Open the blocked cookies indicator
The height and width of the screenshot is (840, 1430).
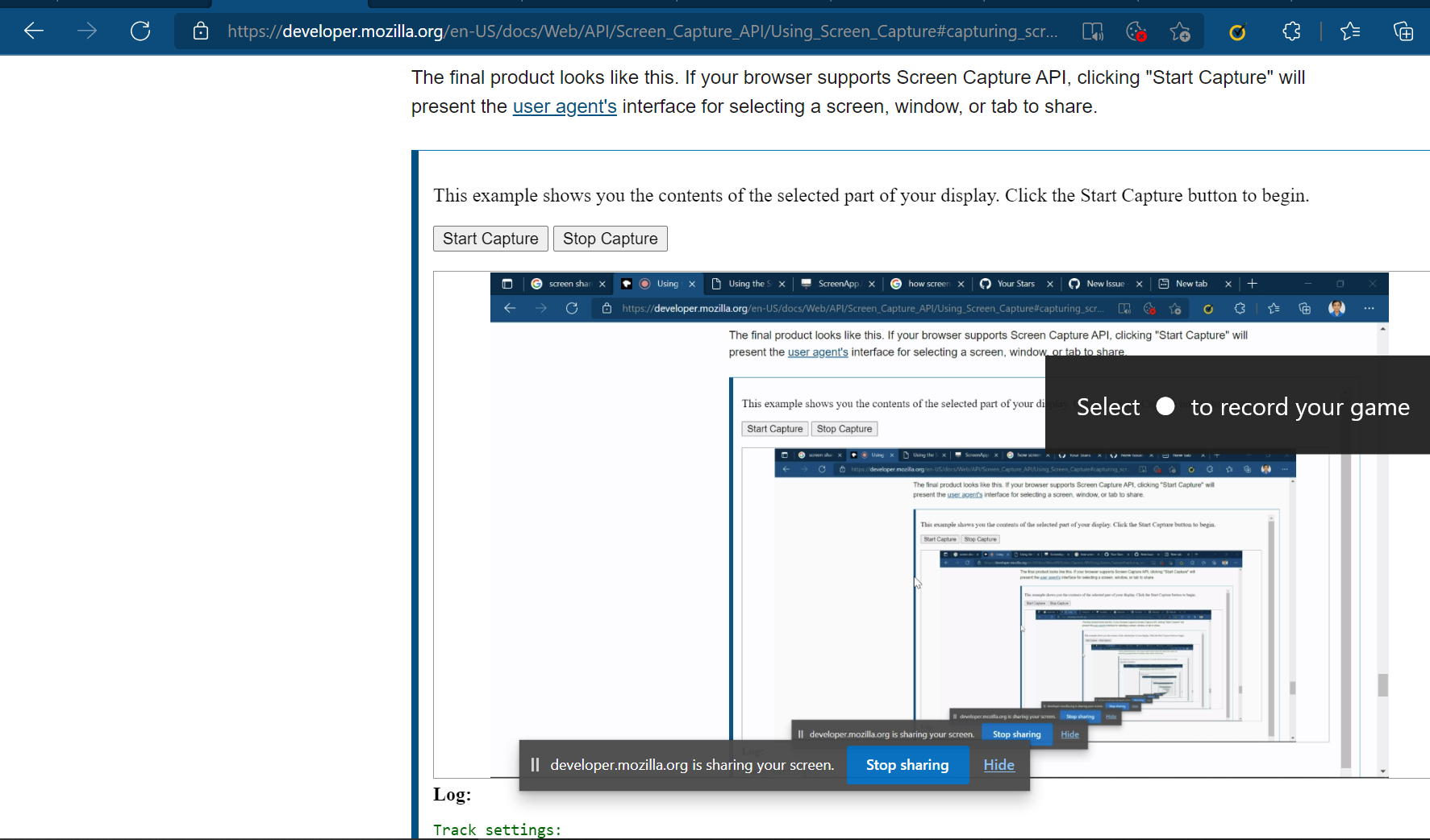click(x=1136, y=31)
